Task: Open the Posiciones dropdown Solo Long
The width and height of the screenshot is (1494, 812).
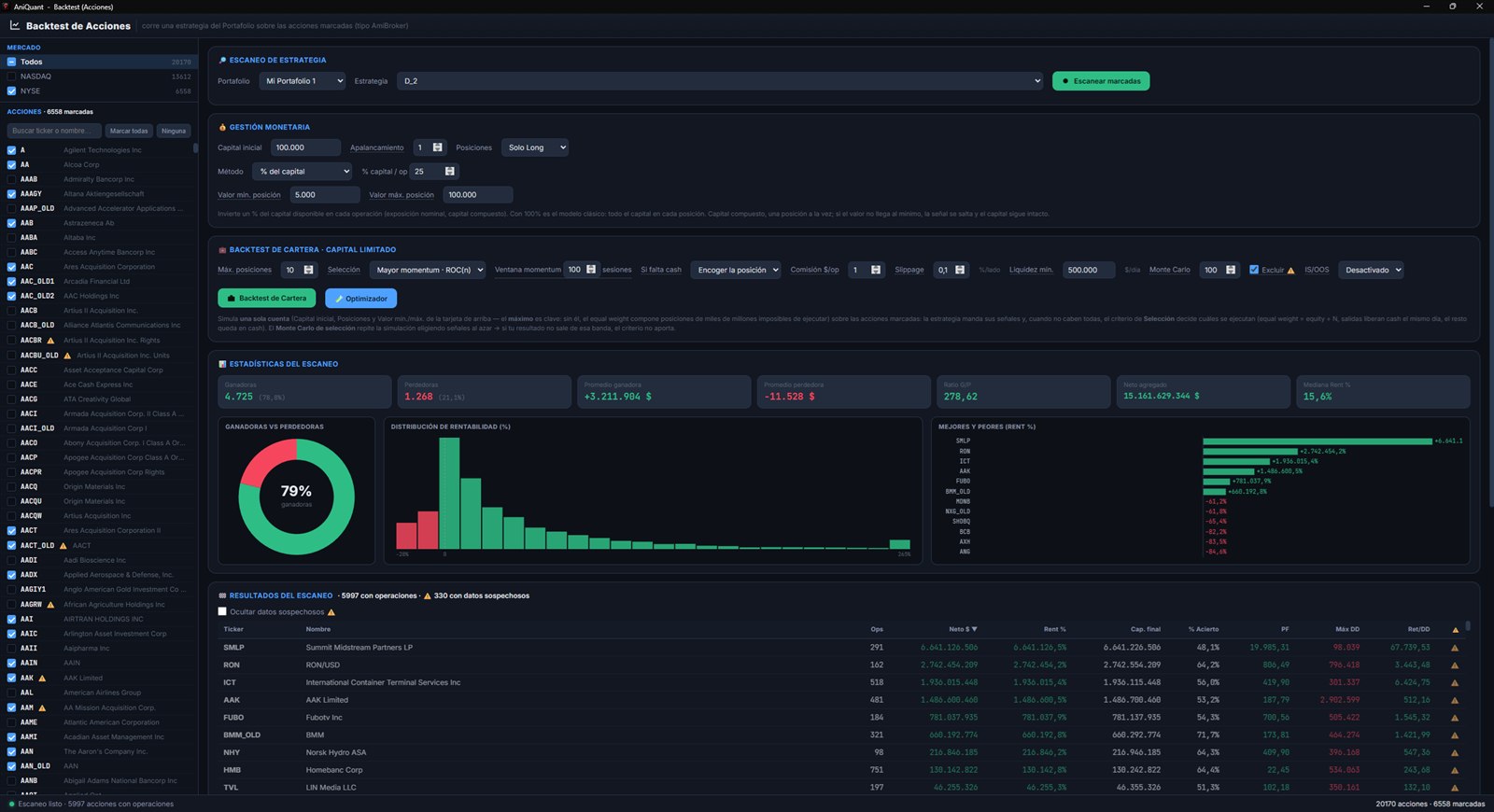Action: 535,147
